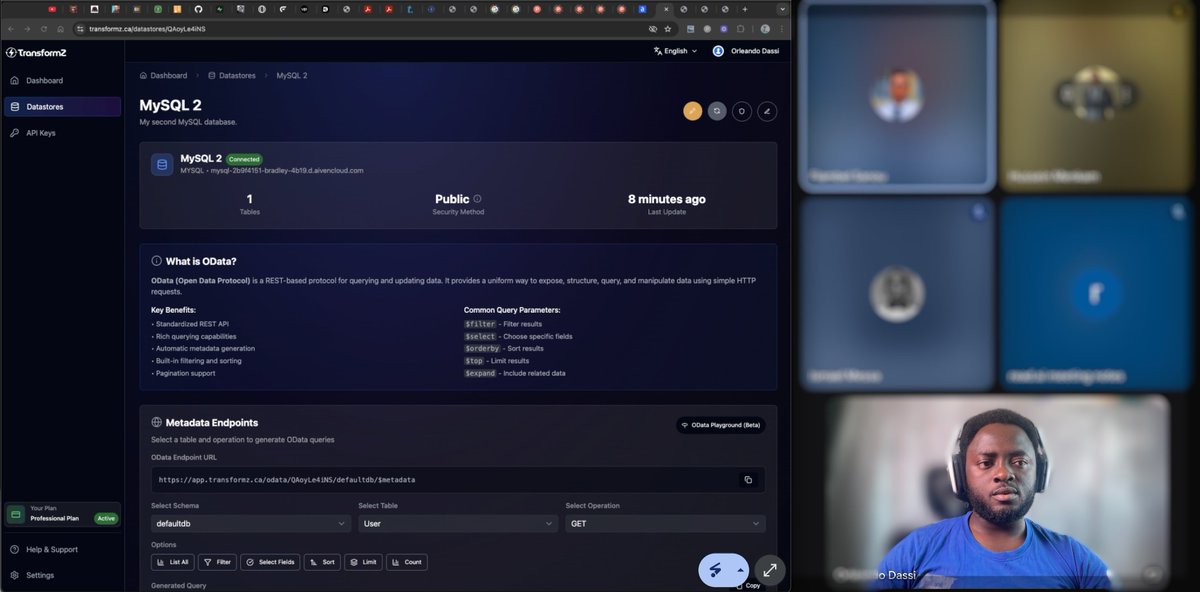
Task: Click the Select Fields option button
Action: (270, 562)
